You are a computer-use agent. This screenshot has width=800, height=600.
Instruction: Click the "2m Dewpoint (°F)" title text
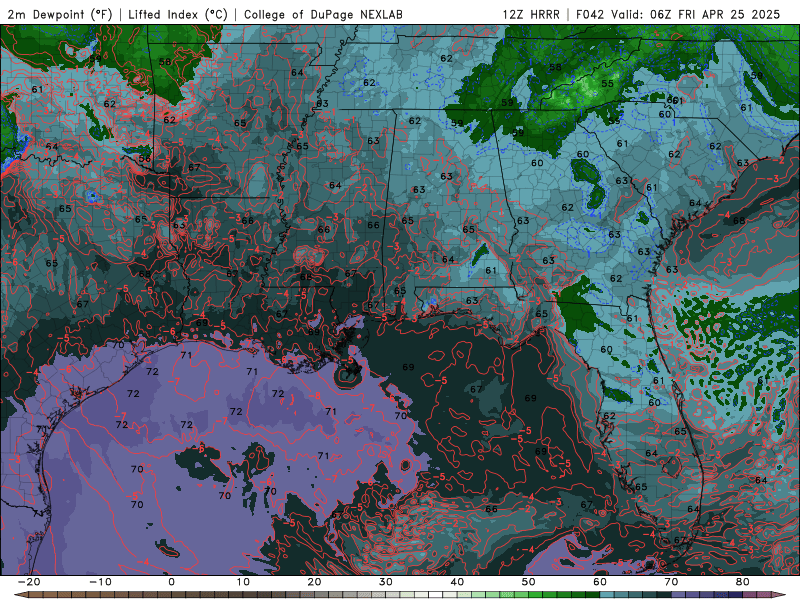click(60, 14)
